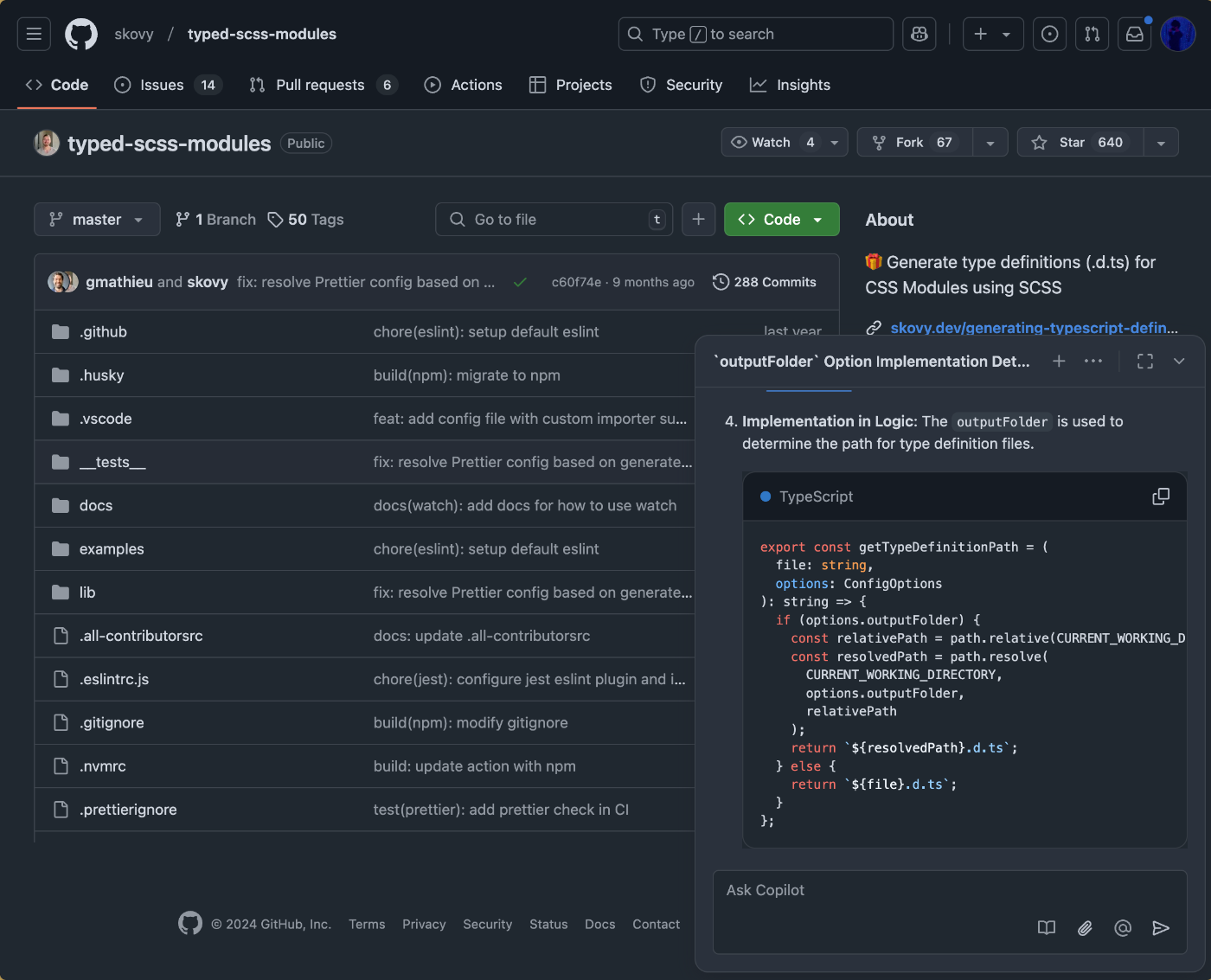Open the Copilot icon in header

click(x=919, y=34)
